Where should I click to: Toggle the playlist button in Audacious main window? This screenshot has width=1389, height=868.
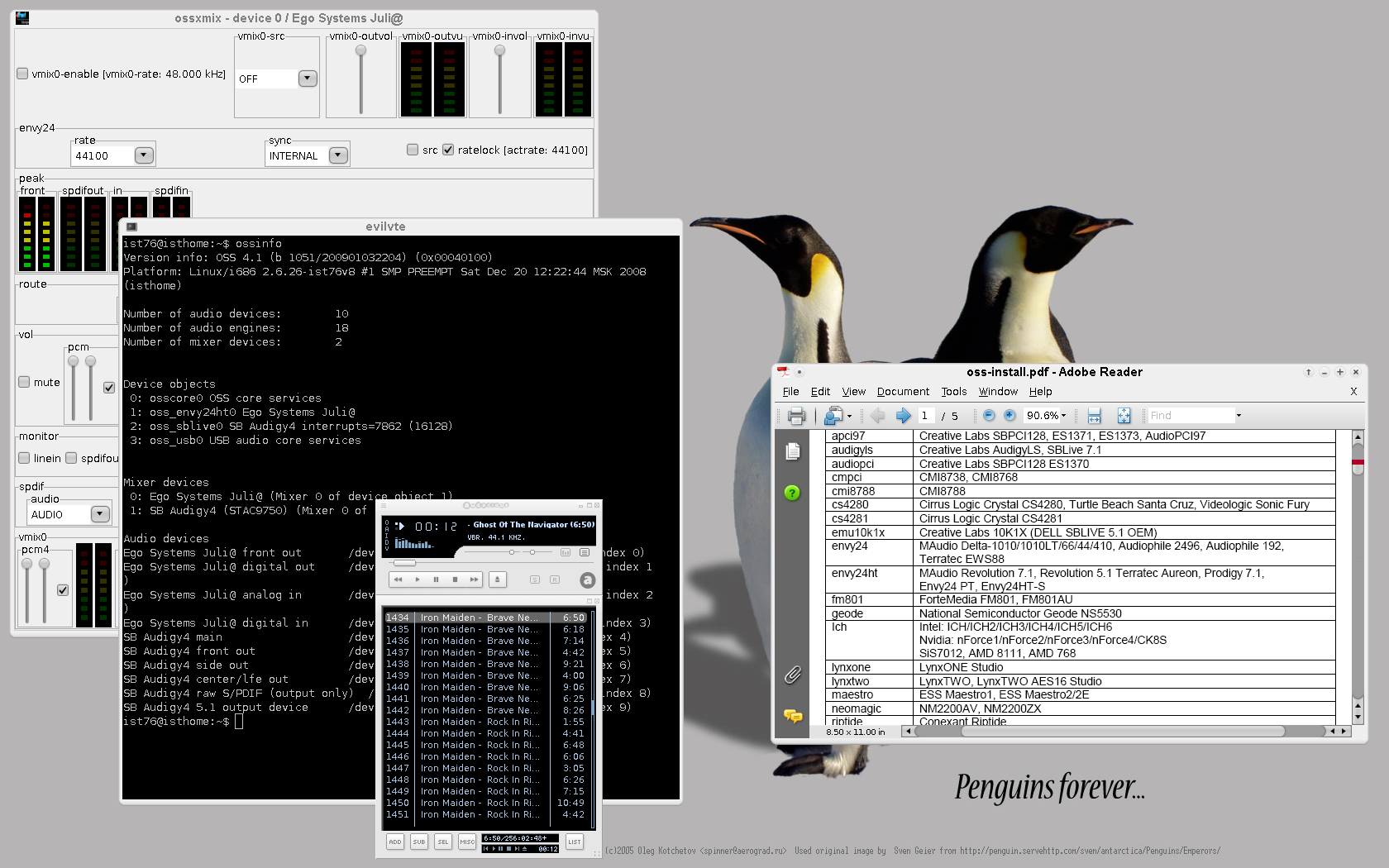pyautogui.click(x=585, y=552)
